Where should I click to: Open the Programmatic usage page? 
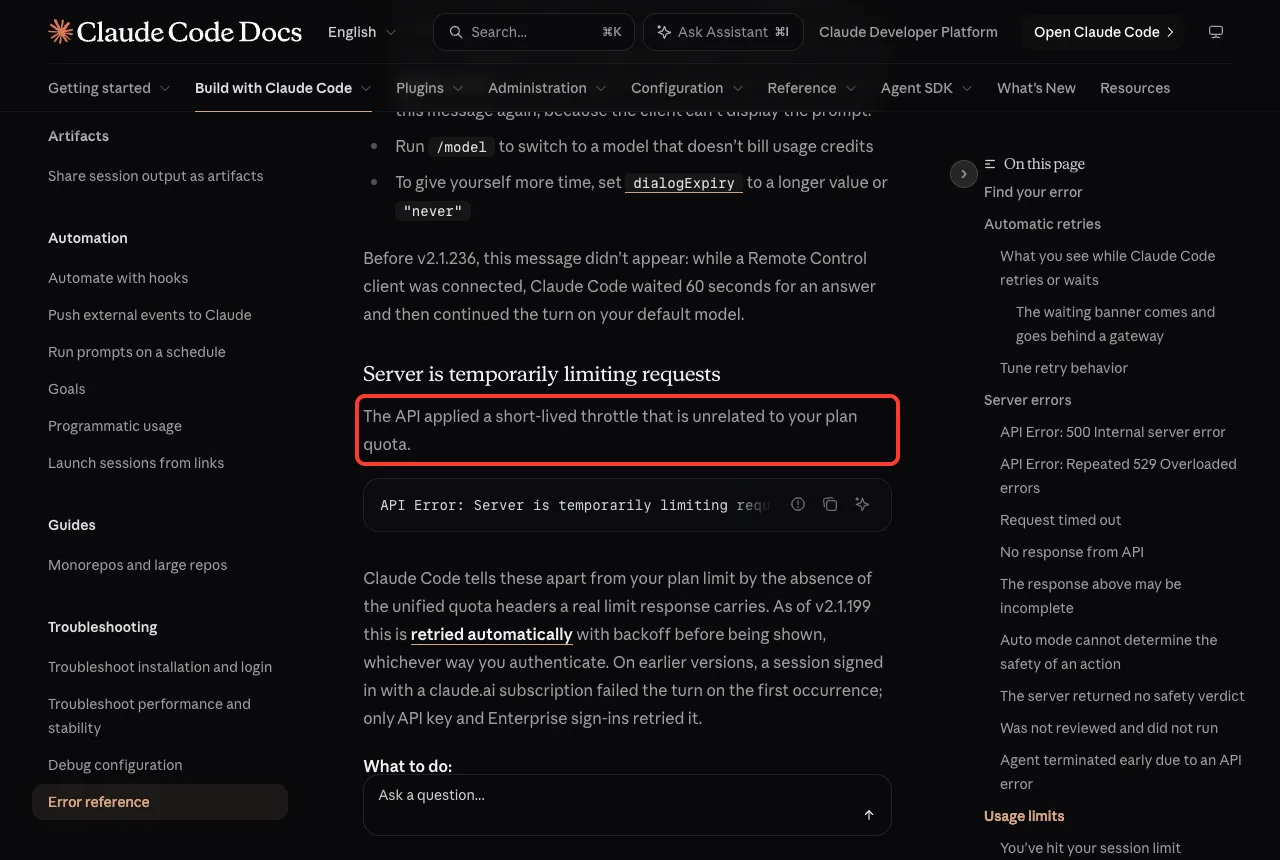tap(115, 426)
